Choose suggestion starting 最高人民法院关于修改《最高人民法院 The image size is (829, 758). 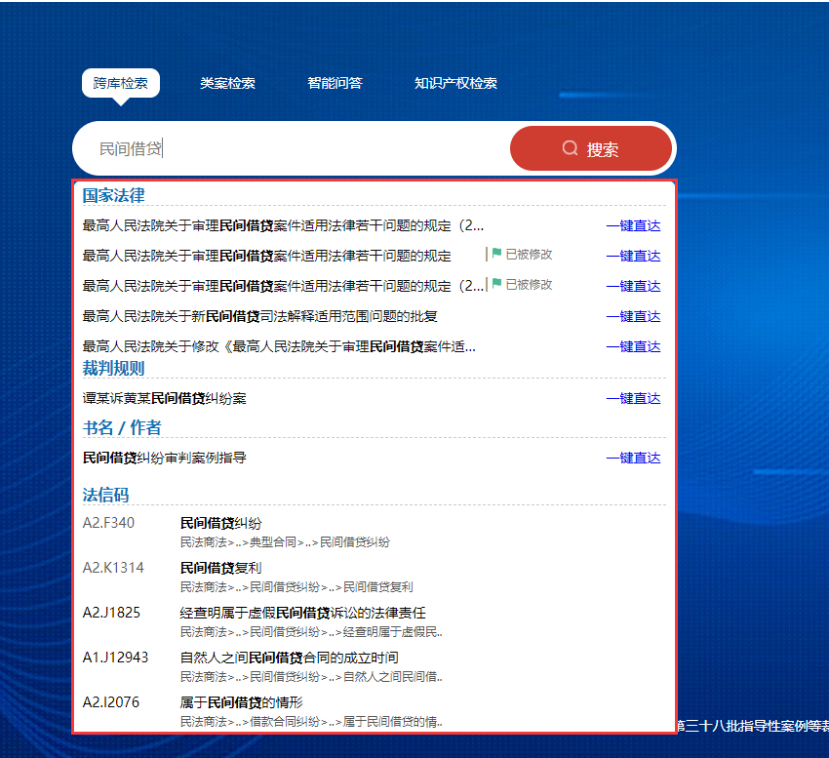tap(279, 346)
